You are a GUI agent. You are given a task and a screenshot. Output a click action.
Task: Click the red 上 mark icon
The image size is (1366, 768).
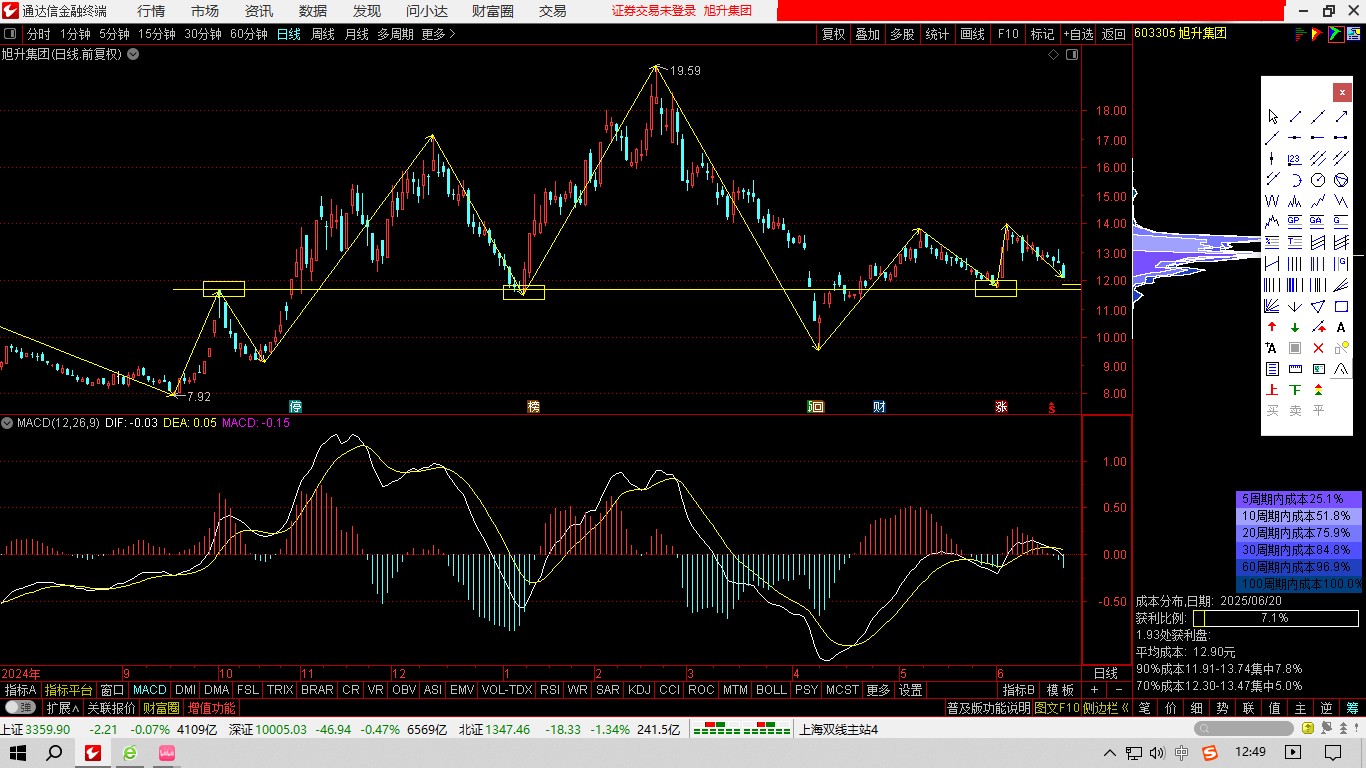(x=1272, y=390)
